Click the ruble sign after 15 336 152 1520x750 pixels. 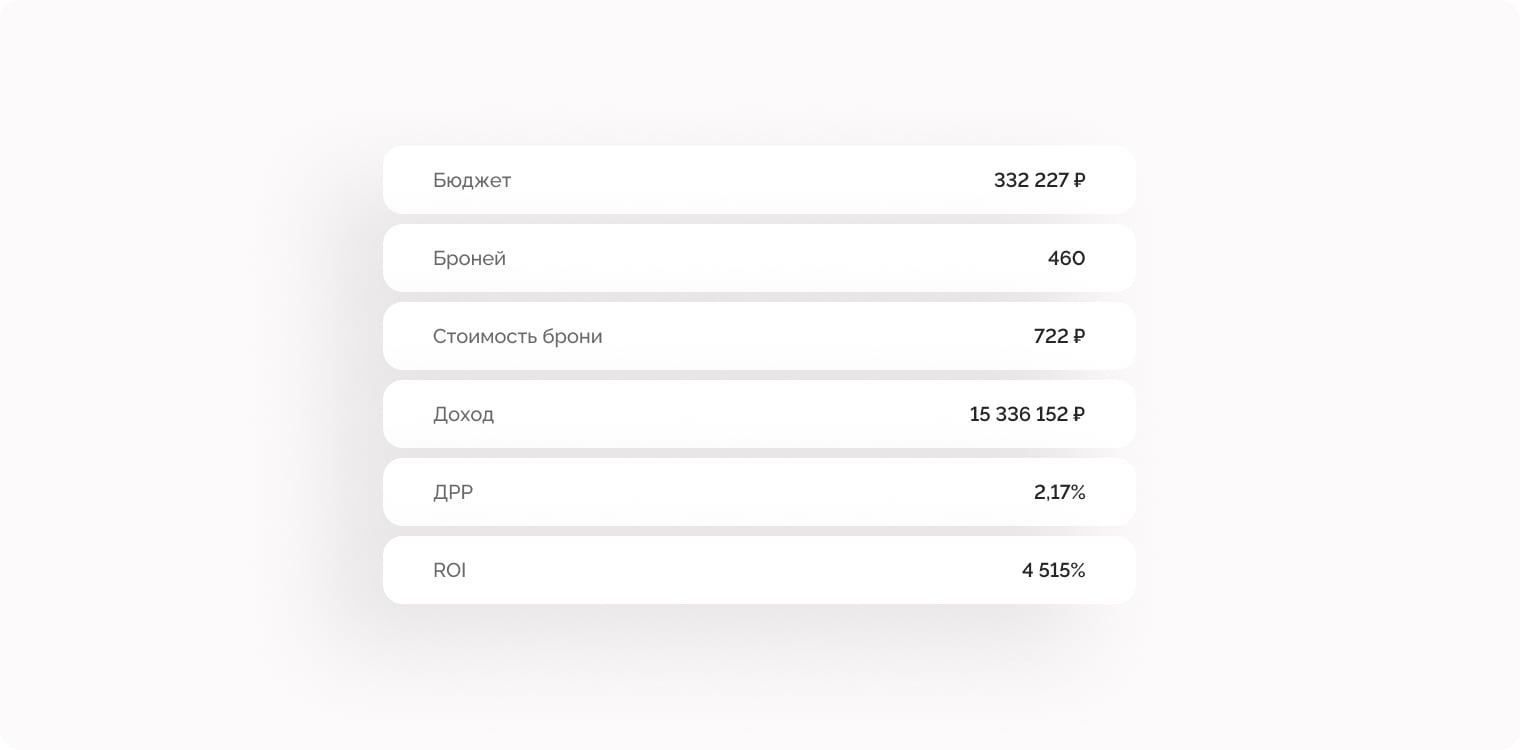point(1079,415)
